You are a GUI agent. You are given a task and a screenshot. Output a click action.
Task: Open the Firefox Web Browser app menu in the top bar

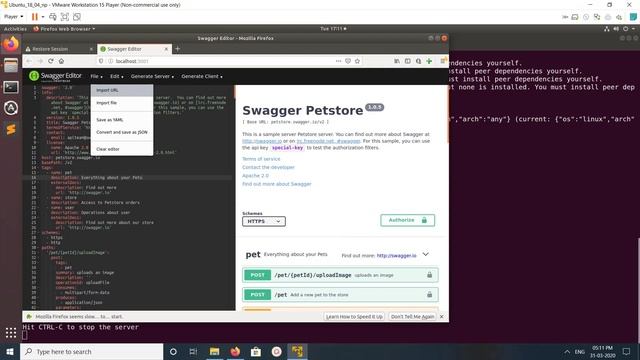(64, 29)
